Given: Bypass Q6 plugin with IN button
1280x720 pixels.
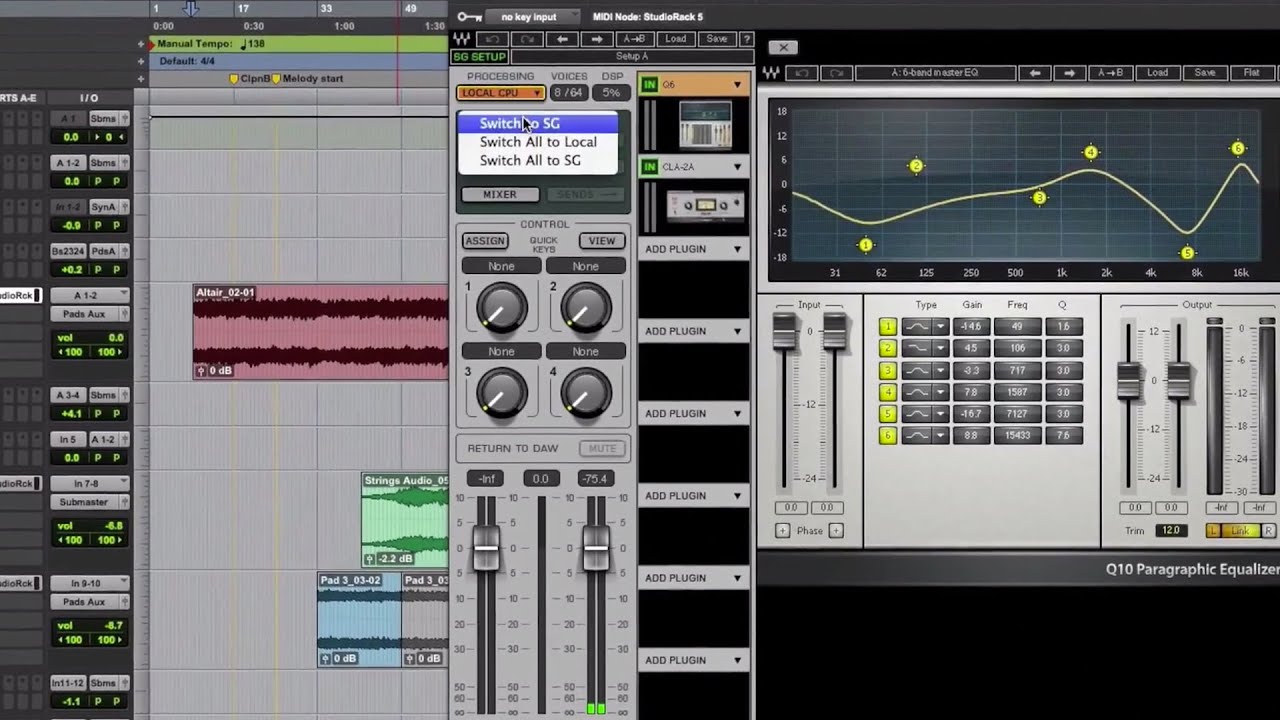Looking at the screenshot, I should (649, 85).
